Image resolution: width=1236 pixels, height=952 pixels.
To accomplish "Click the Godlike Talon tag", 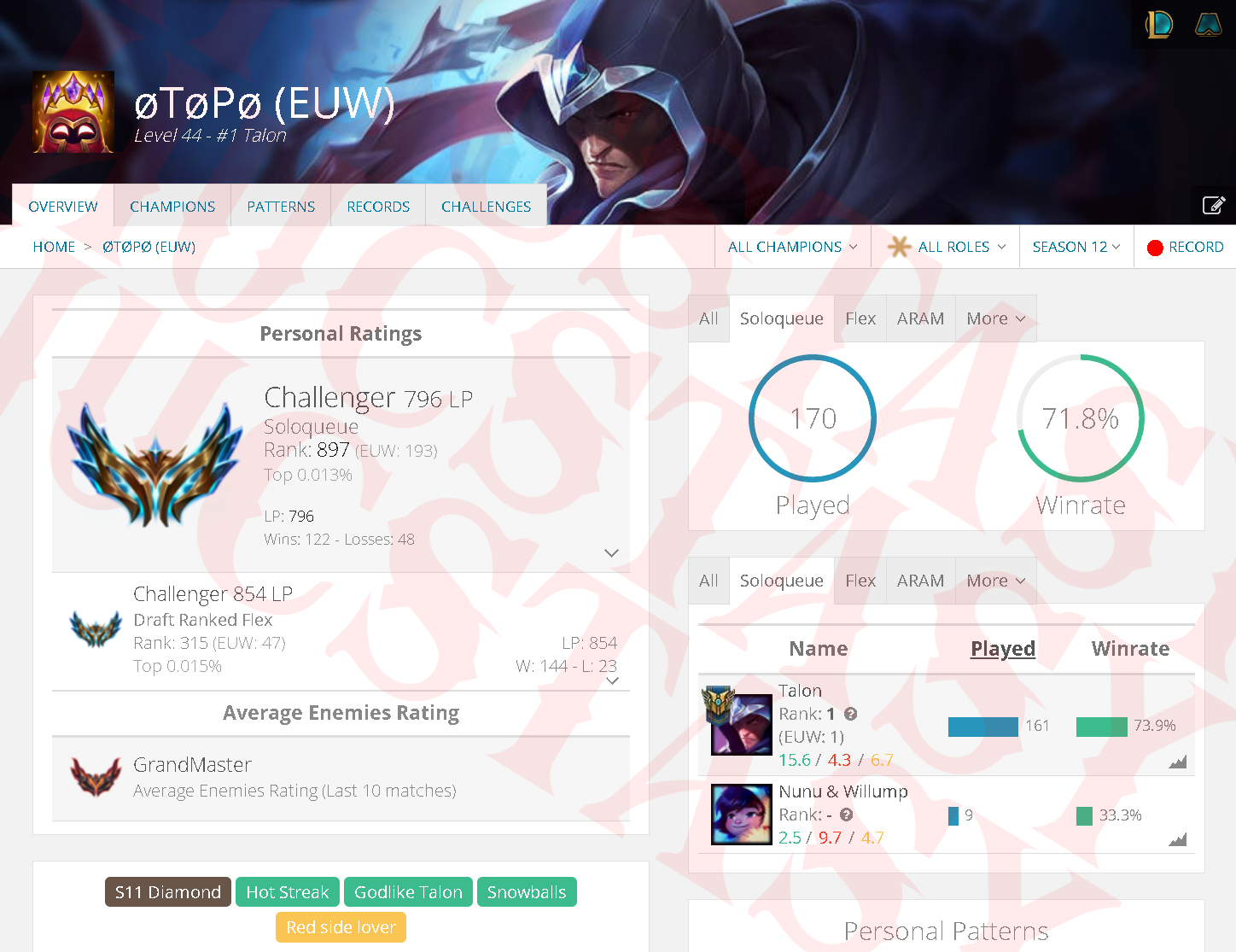I will coord(408,892).
